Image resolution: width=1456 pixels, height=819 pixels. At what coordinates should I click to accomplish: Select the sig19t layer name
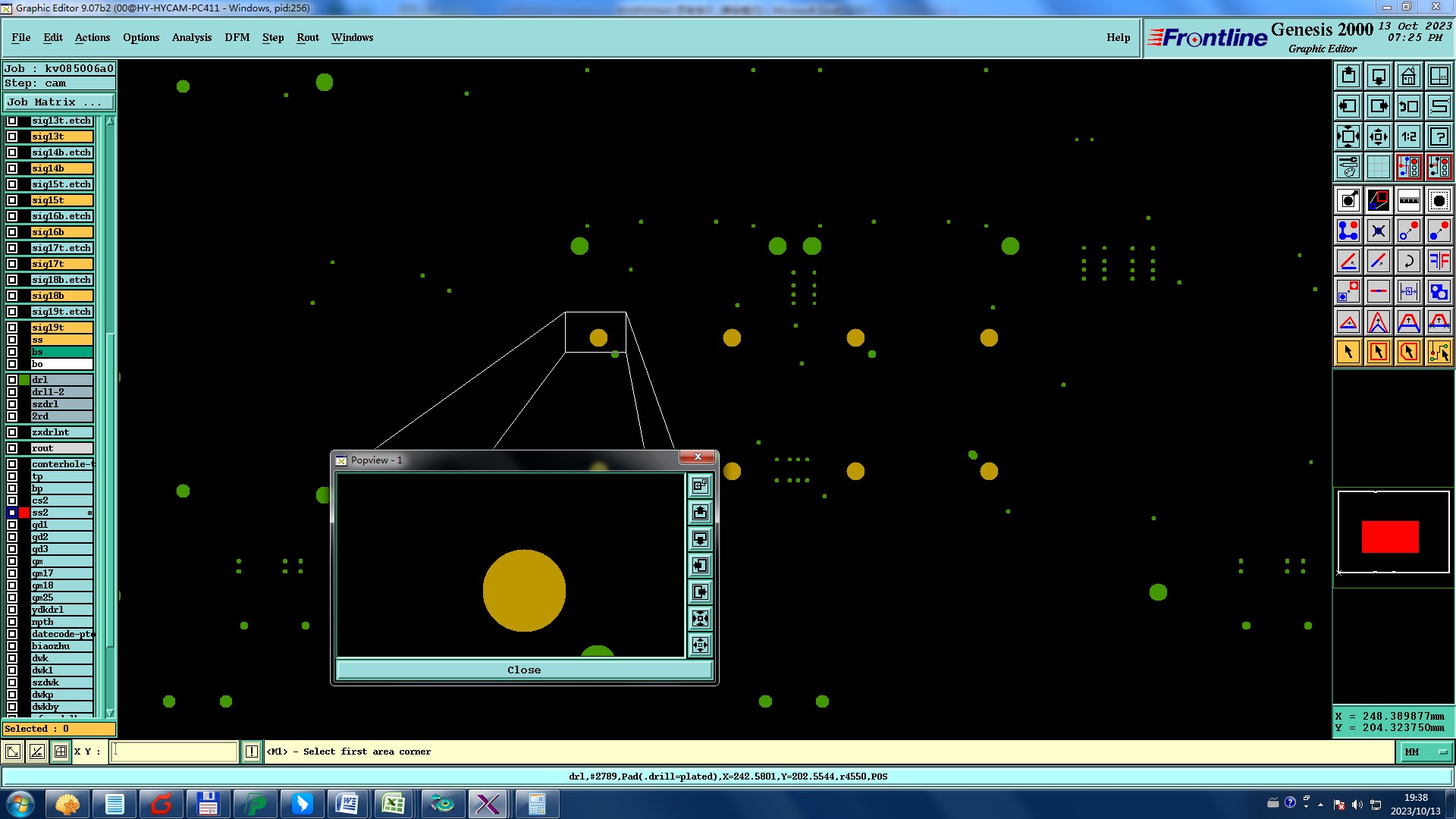61,328
